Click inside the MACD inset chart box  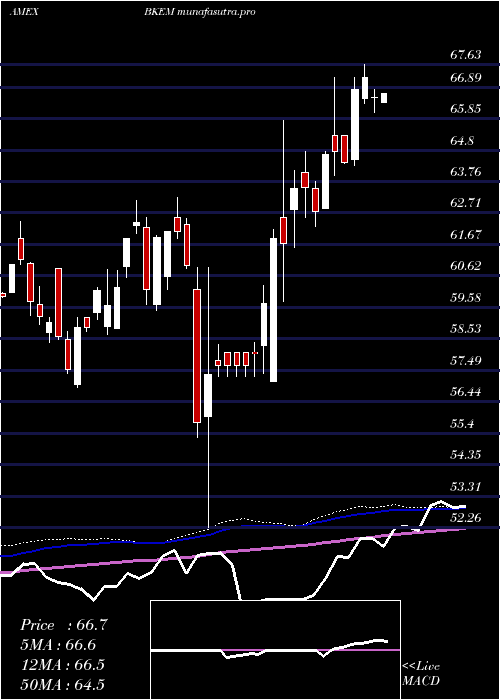275,650
